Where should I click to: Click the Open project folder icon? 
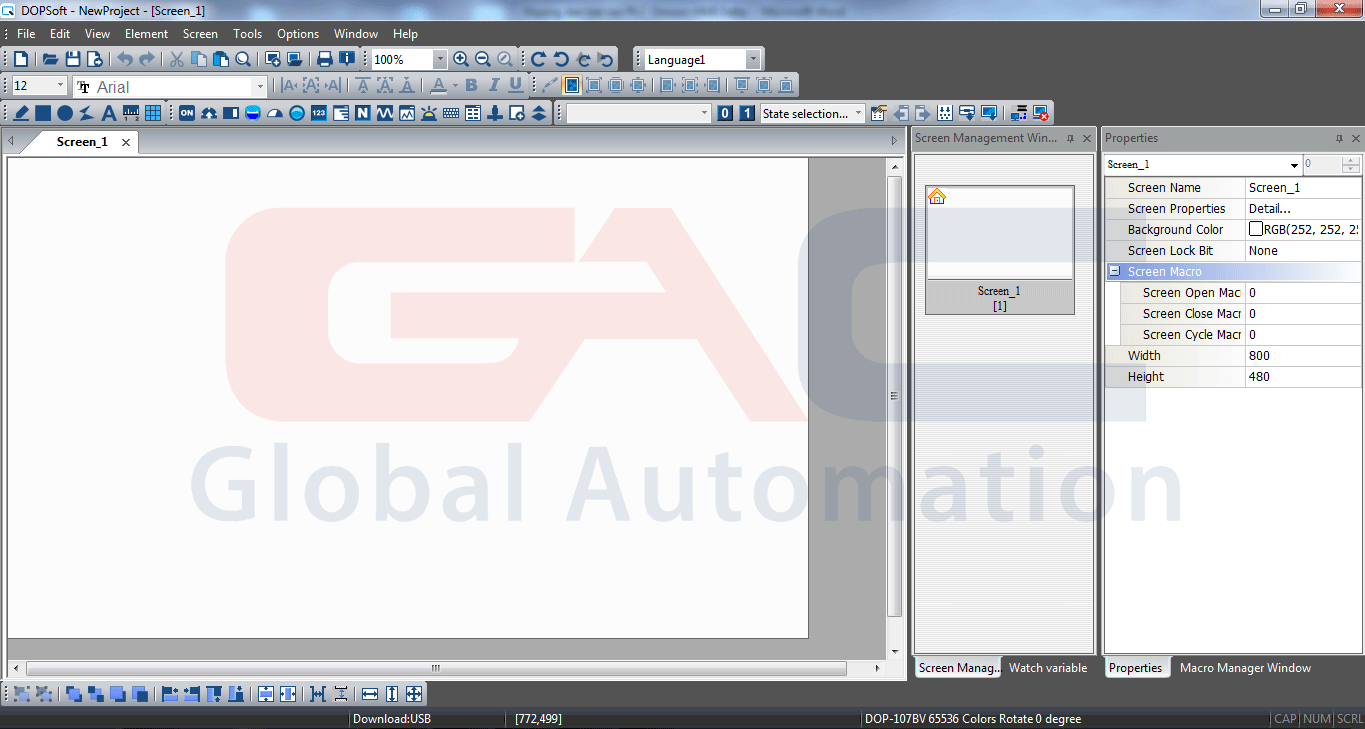50,59
